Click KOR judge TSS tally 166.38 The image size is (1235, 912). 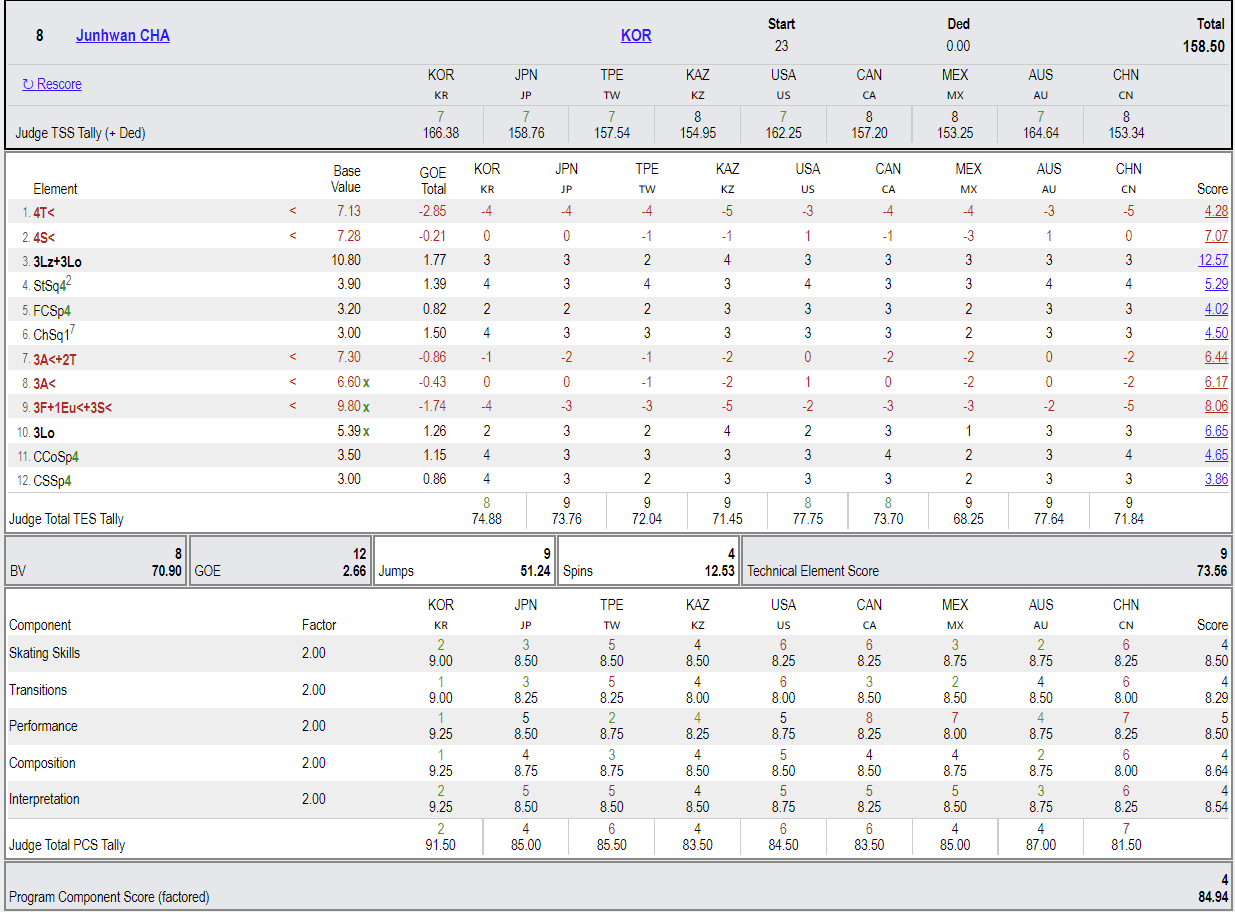coord(441,132)
